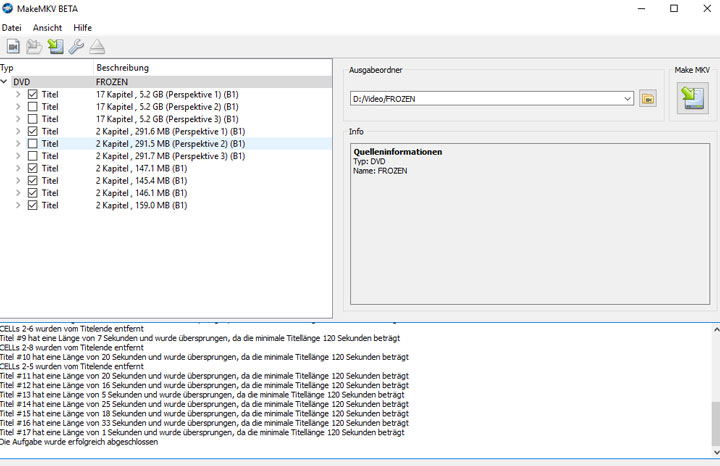This screenshot has height=466, width=720.
Task: Click the log scrollbar thumb
Action: click(716, 423)
